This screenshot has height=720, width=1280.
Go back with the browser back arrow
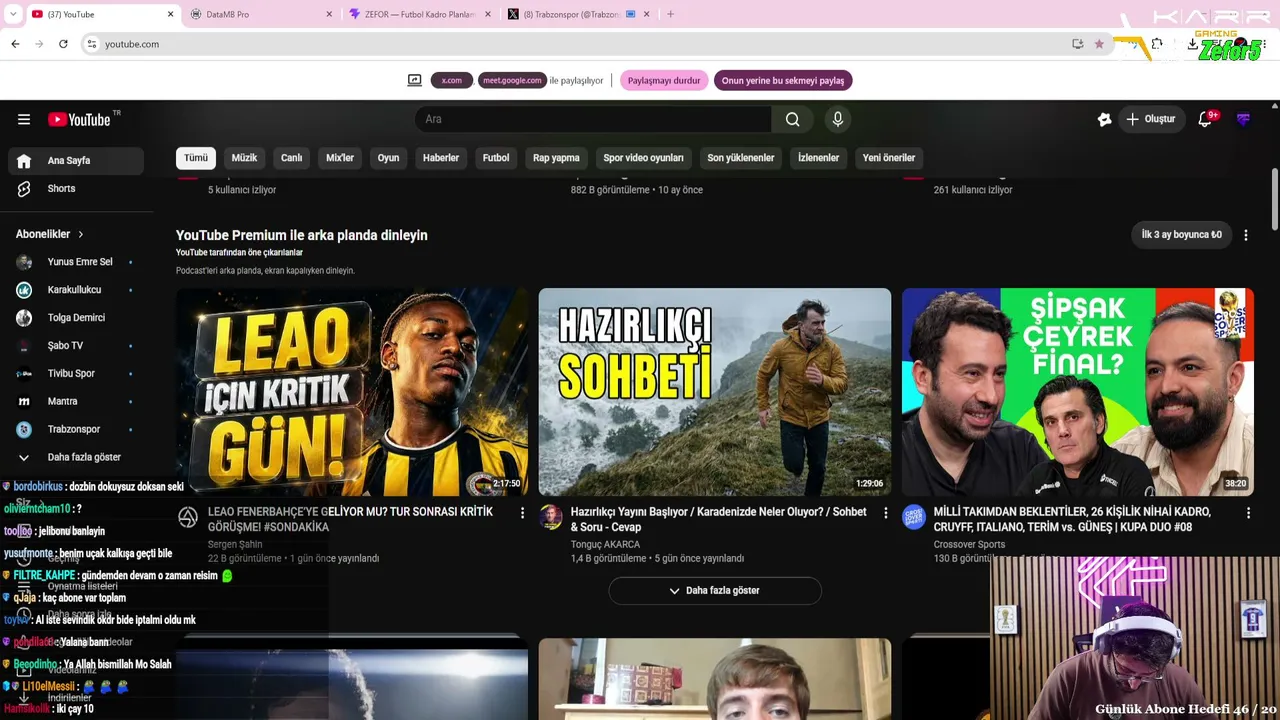coord(15,44)
